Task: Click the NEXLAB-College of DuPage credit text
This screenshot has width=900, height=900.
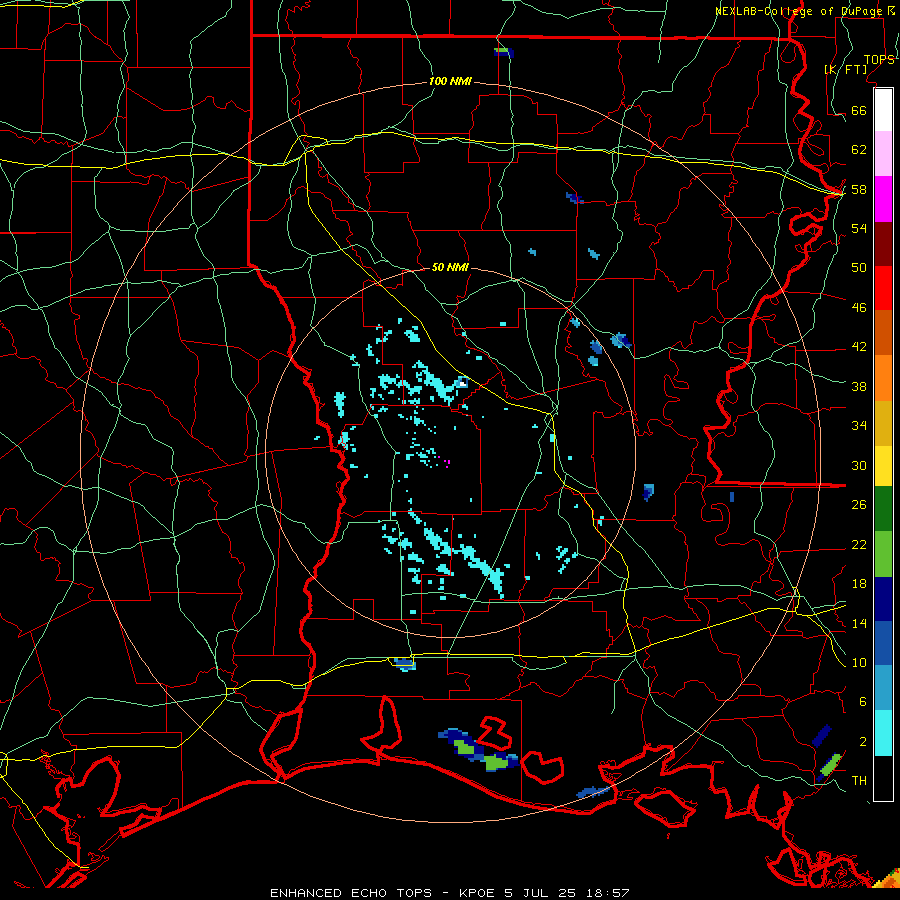Action: (800, 11)
